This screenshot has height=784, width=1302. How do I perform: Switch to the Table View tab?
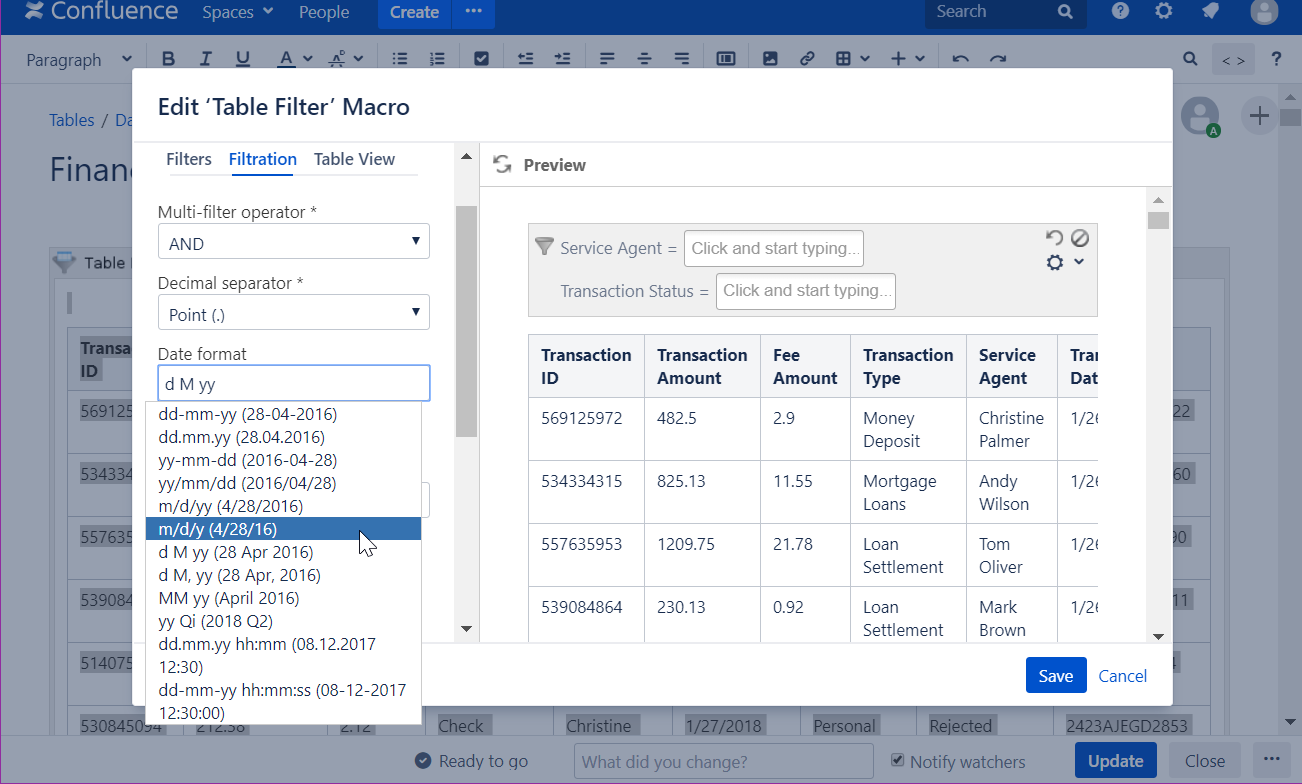point(354,159)
